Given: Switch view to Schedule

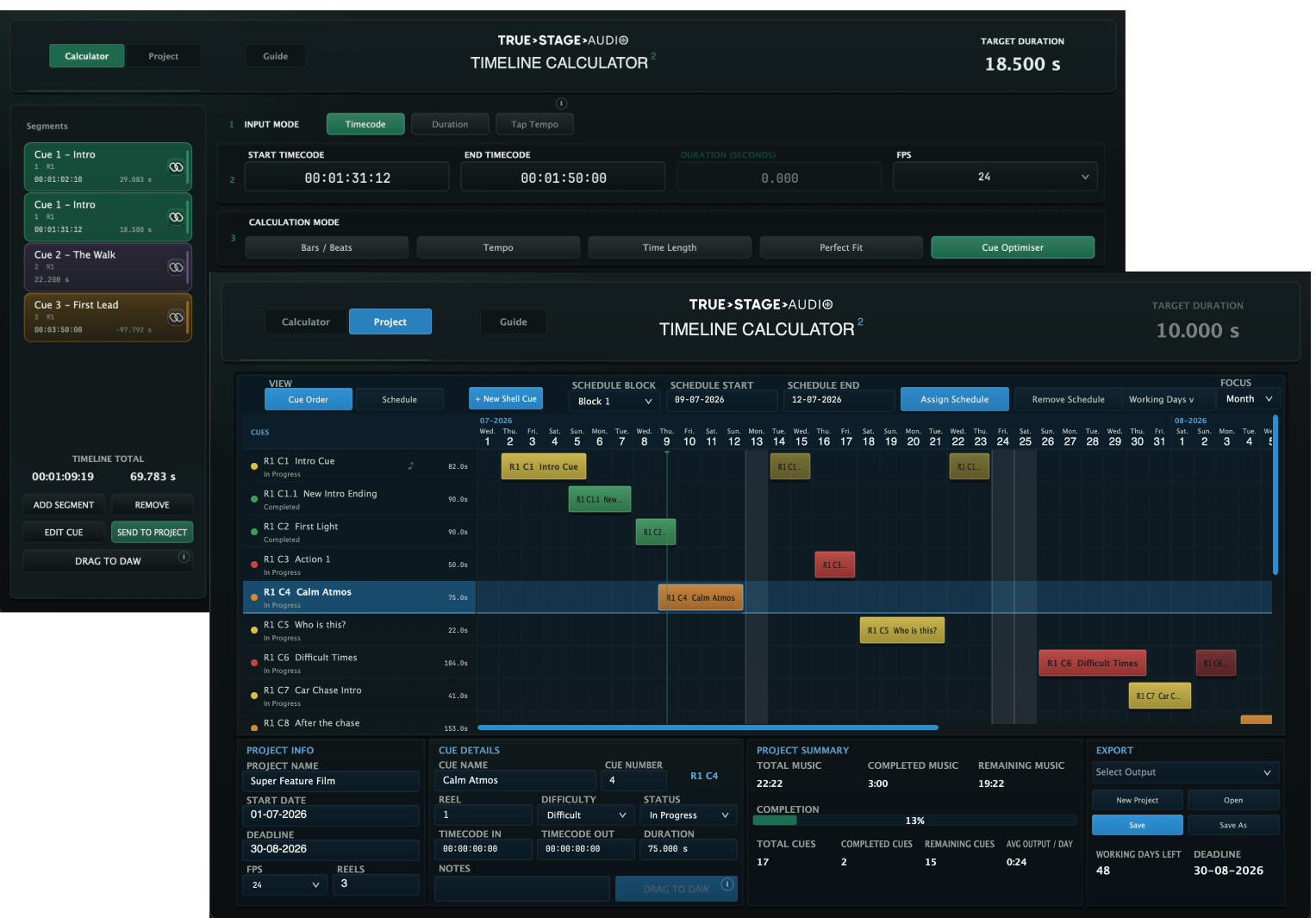Looking at the screenshot, I should (400, 399).
